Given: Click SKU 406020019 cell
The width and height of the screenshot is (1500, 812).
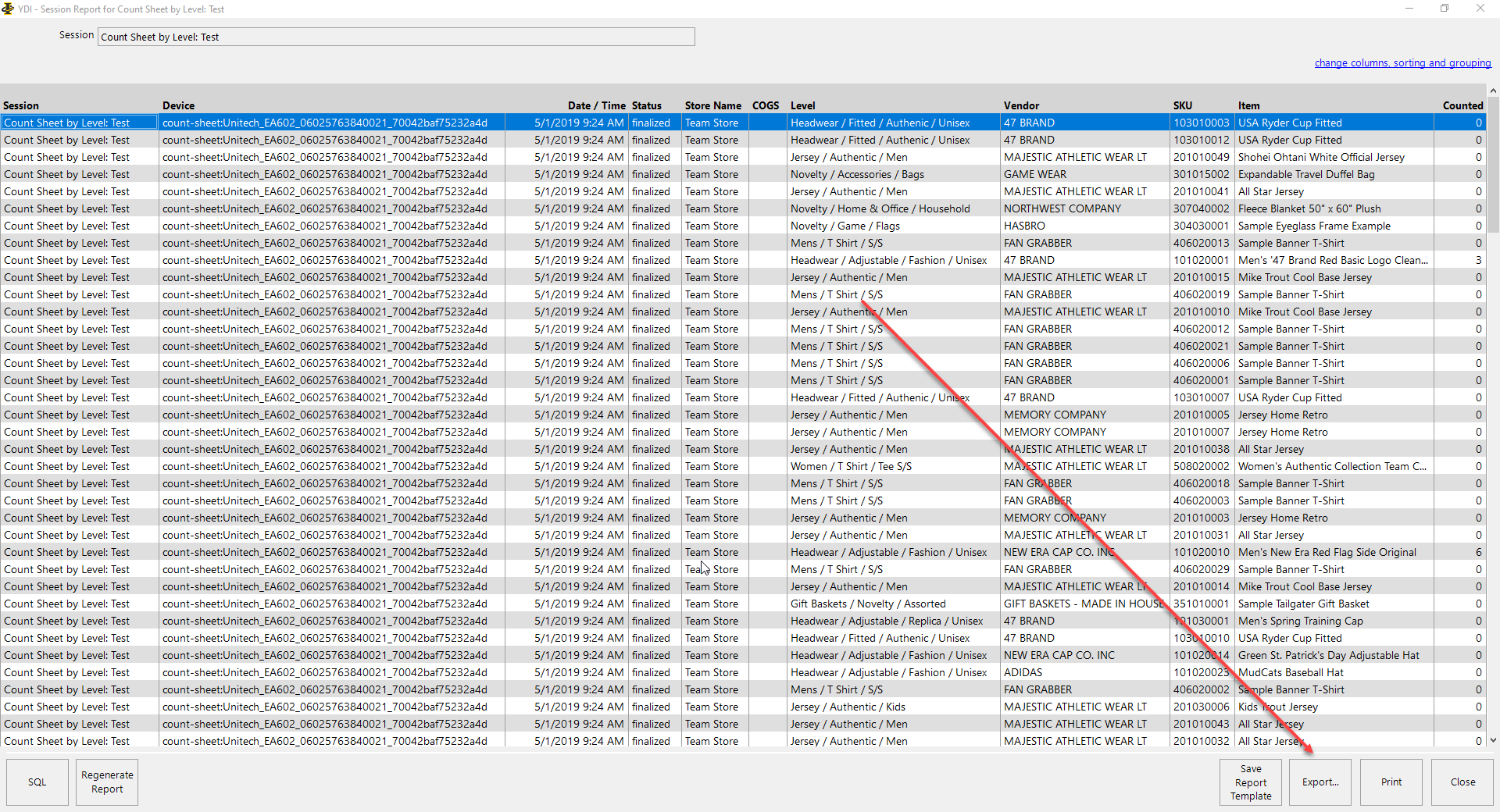Looking at the screenshot, I should (x=1201, y=294).
